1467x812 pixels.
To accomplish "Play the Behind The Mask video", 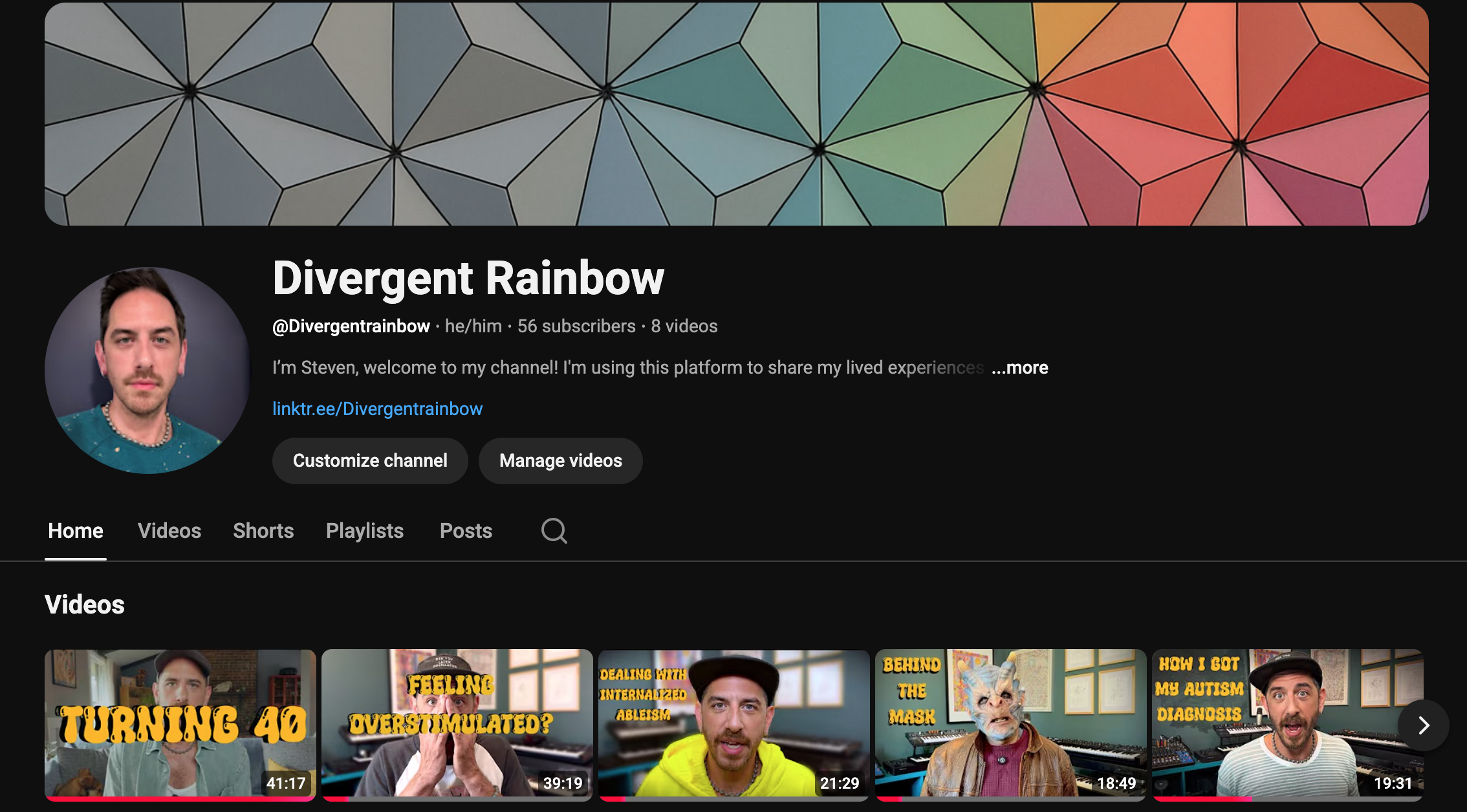I will (1010, 723).
